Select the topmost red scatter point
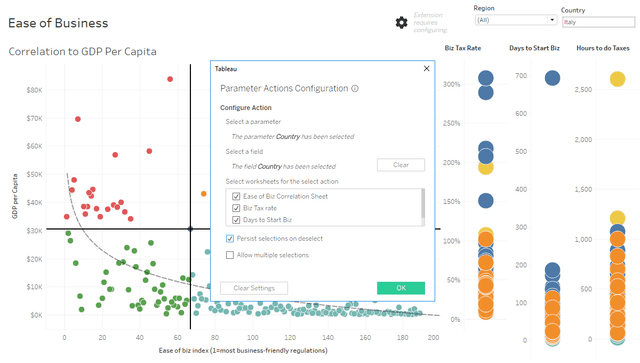The width and height of the screenshot is (640, 363). (x=170, y=79)
